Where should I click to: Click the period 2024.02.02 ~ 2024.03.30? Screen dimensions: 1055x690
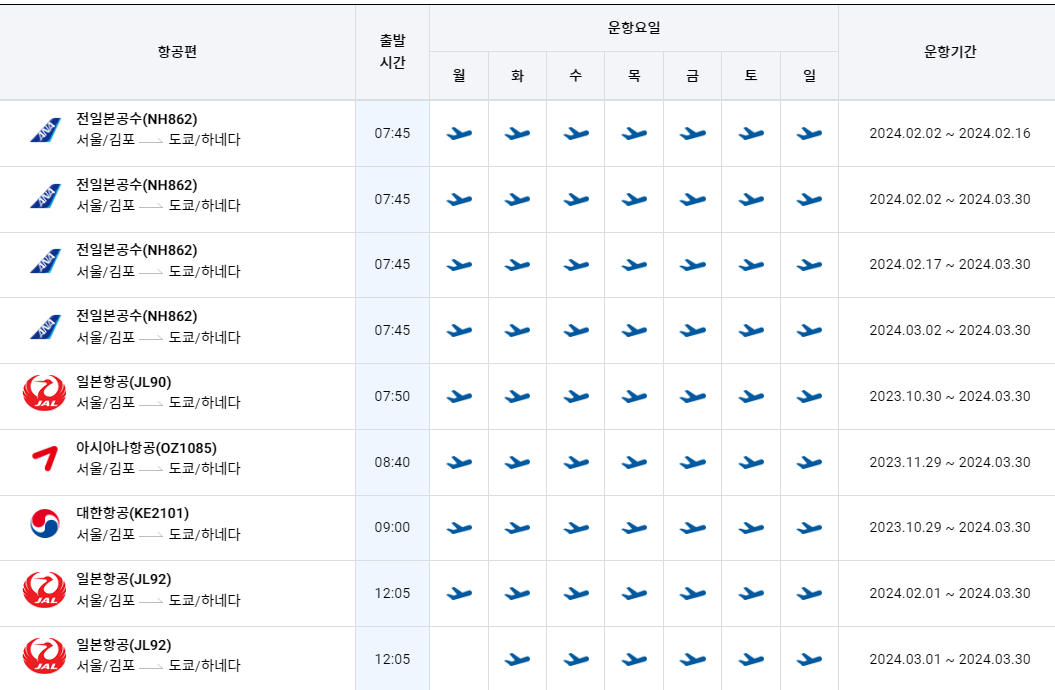949,199
